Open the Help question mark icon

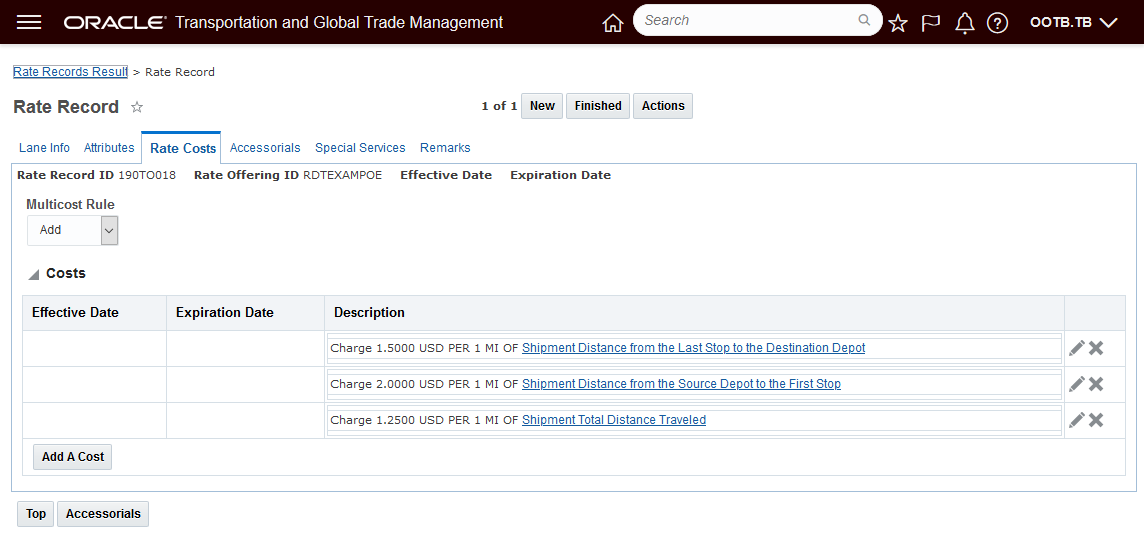click(x=997, y=23)
